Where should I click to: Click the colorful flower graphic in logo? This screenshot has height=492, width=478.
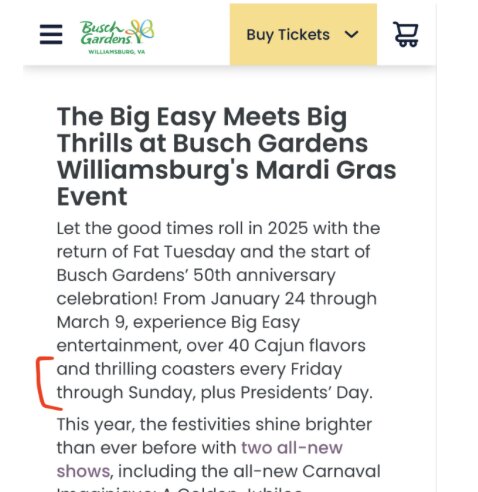coord(142,31)
